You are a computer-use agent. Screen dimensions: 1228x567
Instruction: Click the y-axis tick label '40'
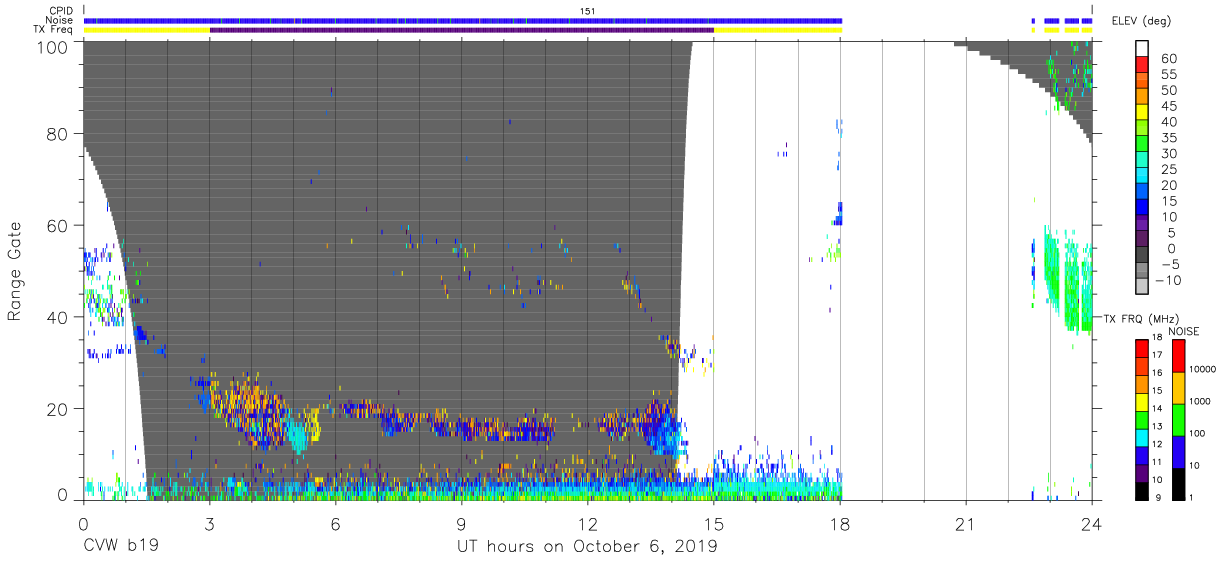click(59, 317)
